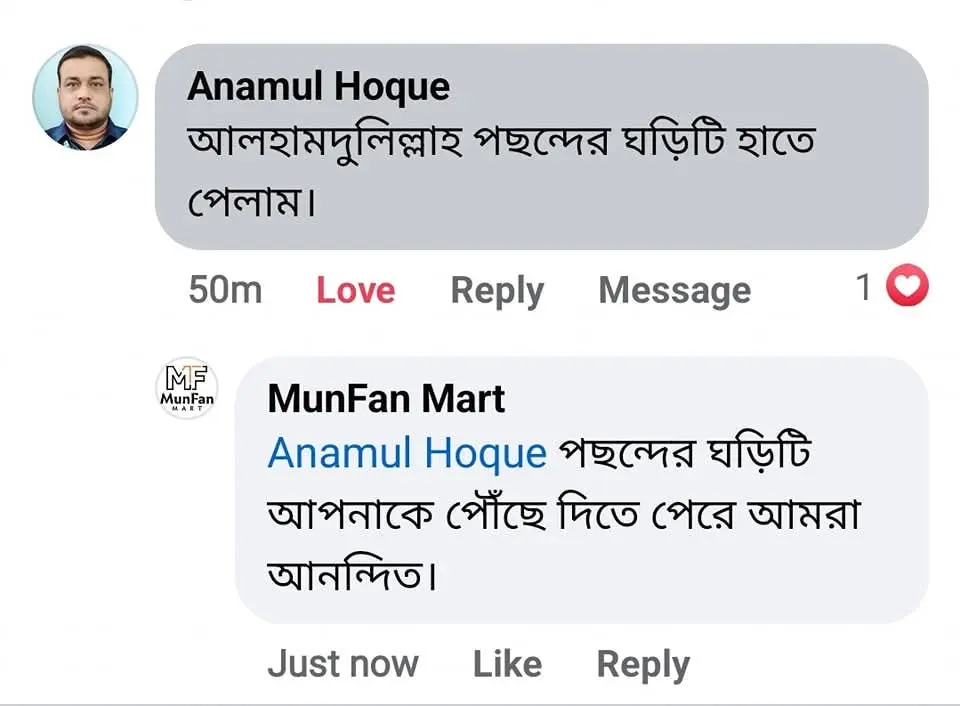Open the Just now timestamp
960x706 pixels.
[x=343, y=664]
